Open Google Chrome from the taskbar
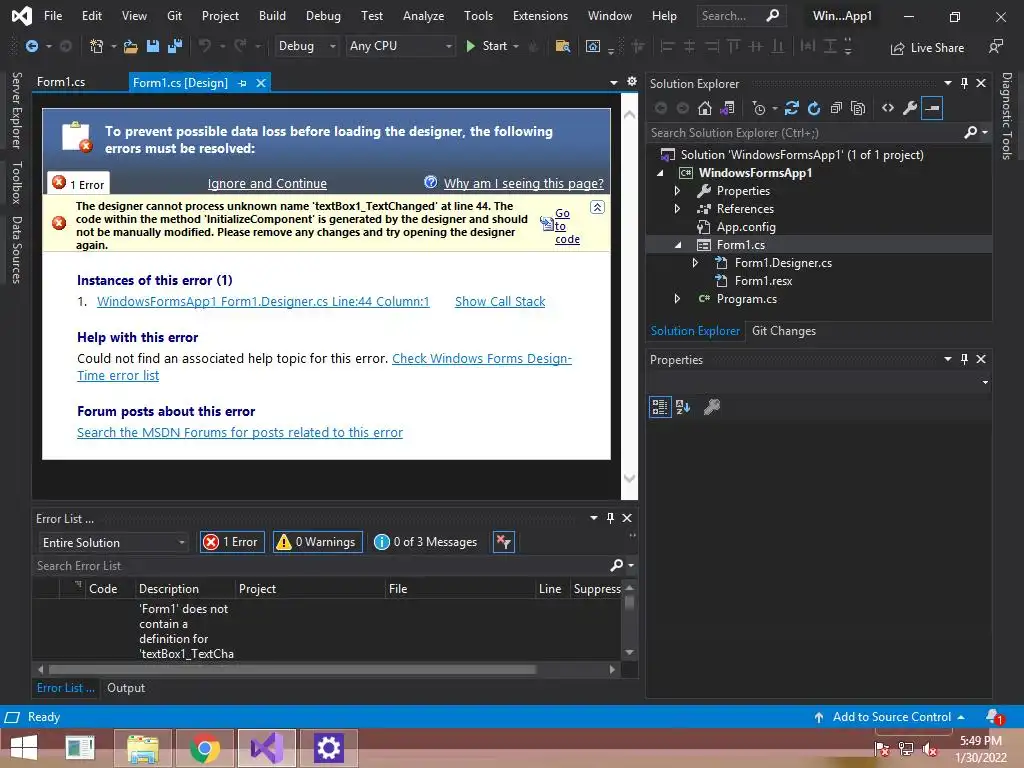1024x768 pixels. [205, 748]
